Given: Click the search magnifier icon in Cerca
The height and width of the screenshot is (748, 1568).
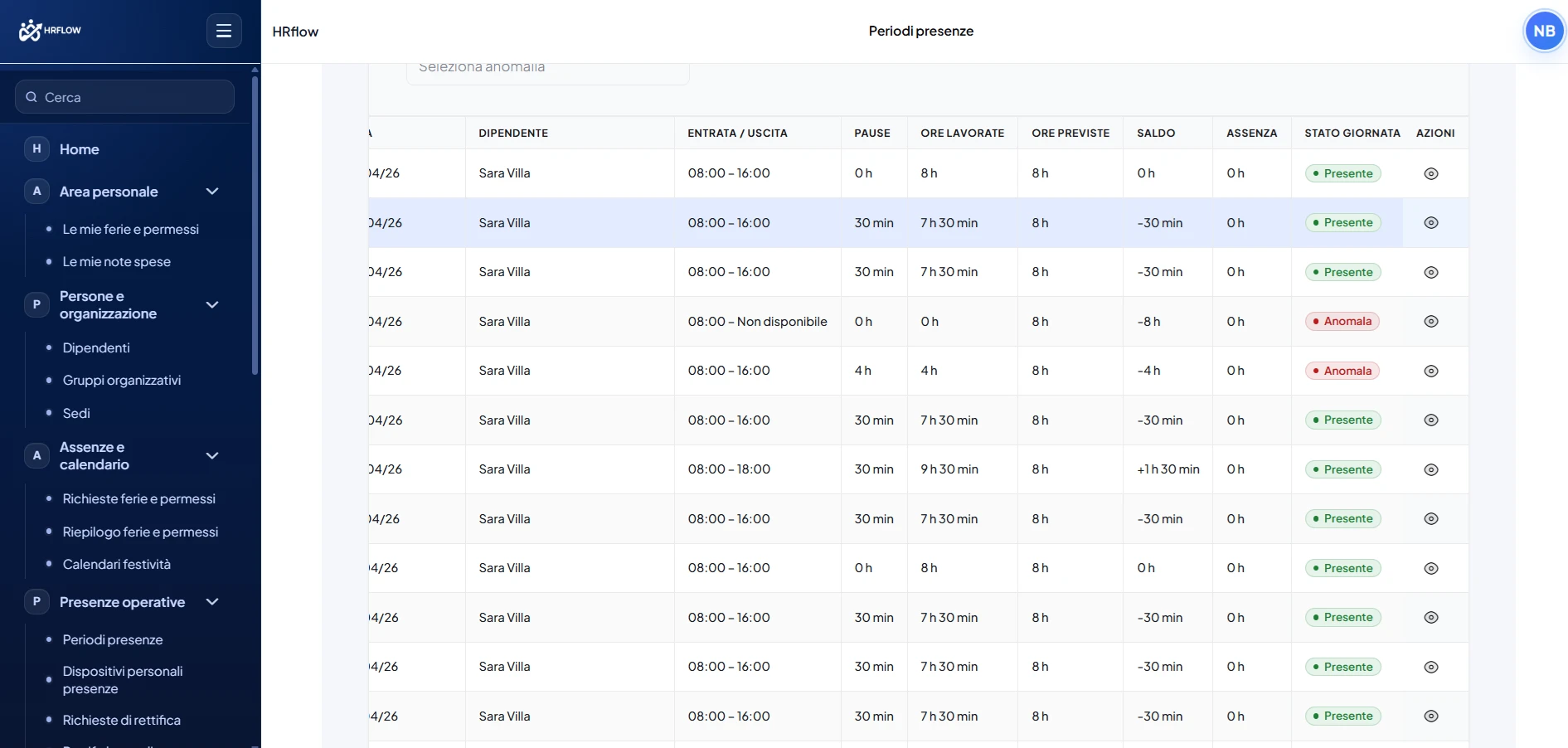Looking at the screenshot, I should 32,97.
